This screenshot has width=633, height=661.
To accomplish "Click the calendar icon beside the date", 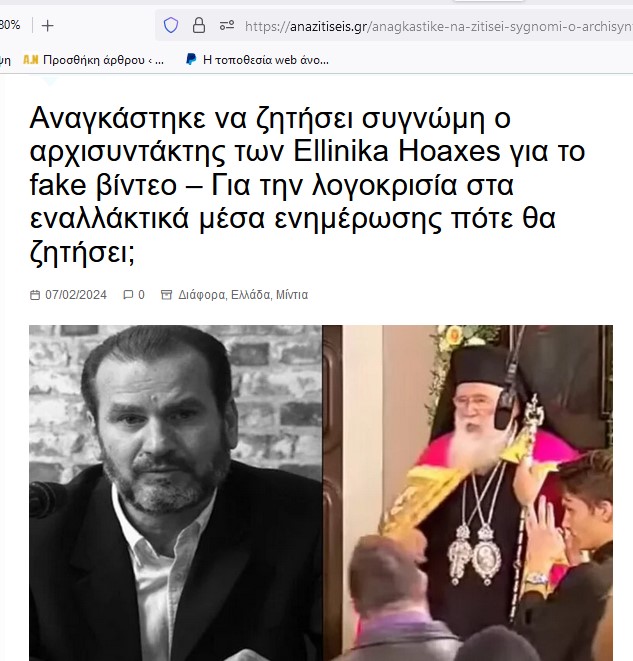I will tap(35, 295).
